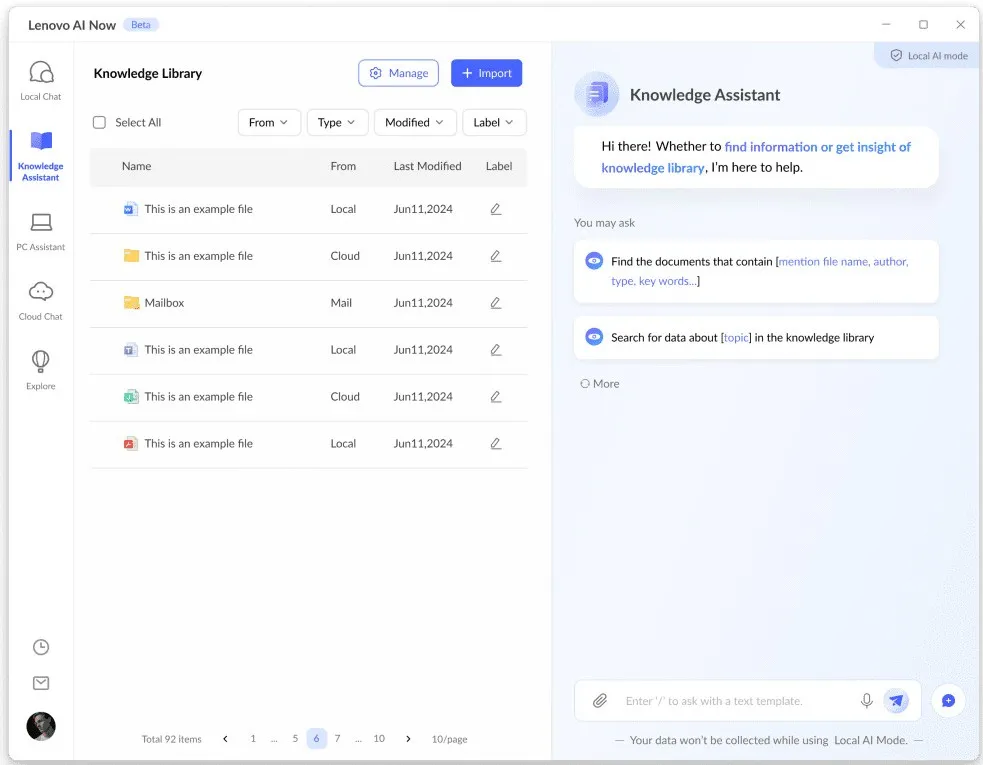Click the Mailbox row's Jun11,2024 date

pos(423,303)
